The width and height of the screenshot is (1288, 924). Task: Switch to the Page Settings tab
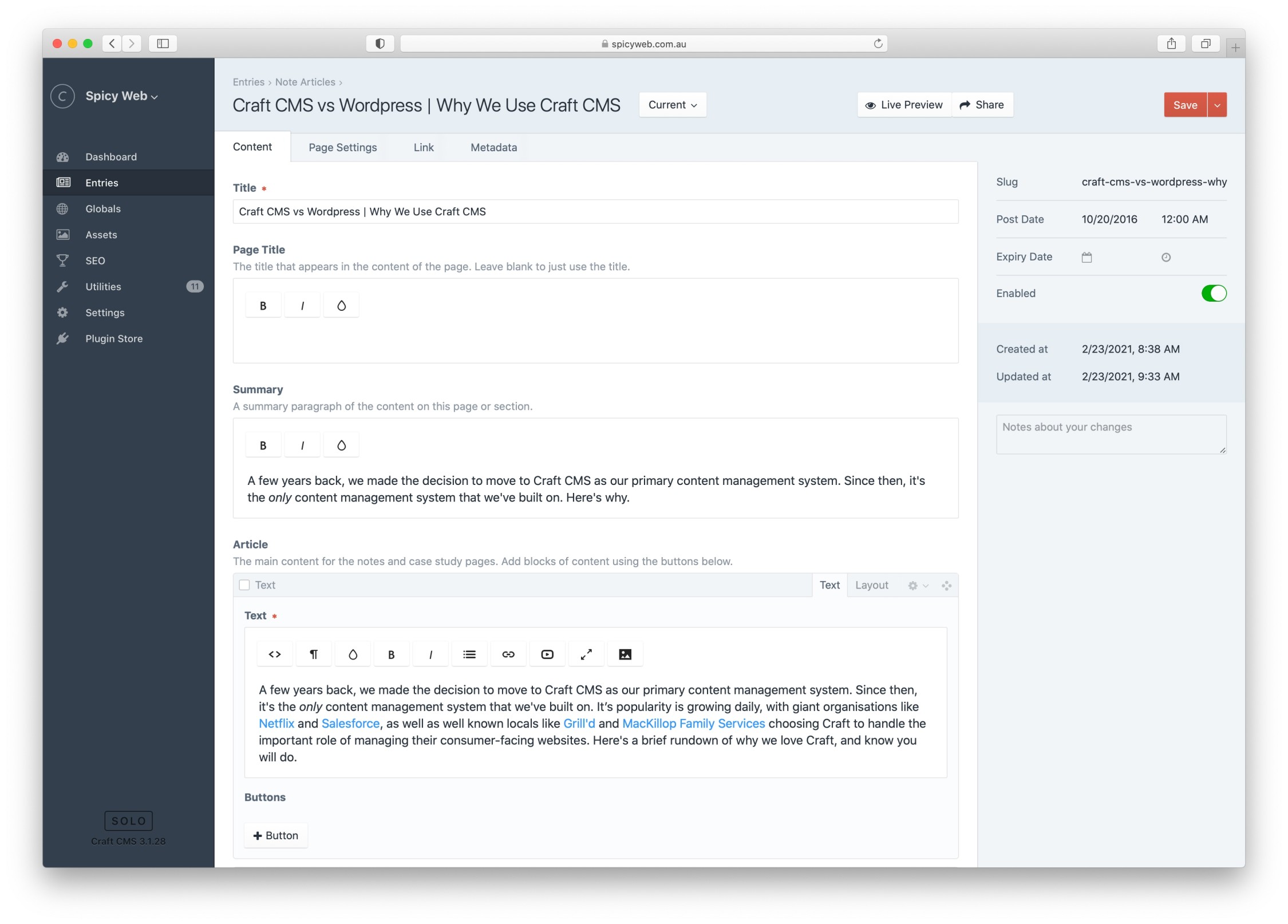tap(343, 148)
